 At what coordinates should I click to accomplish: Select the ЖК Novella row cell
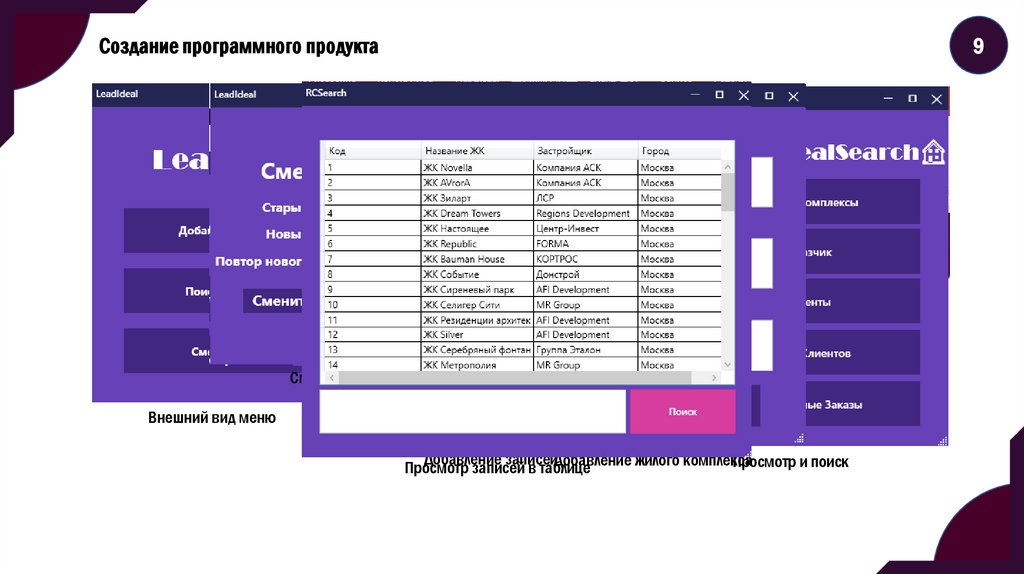477,167
